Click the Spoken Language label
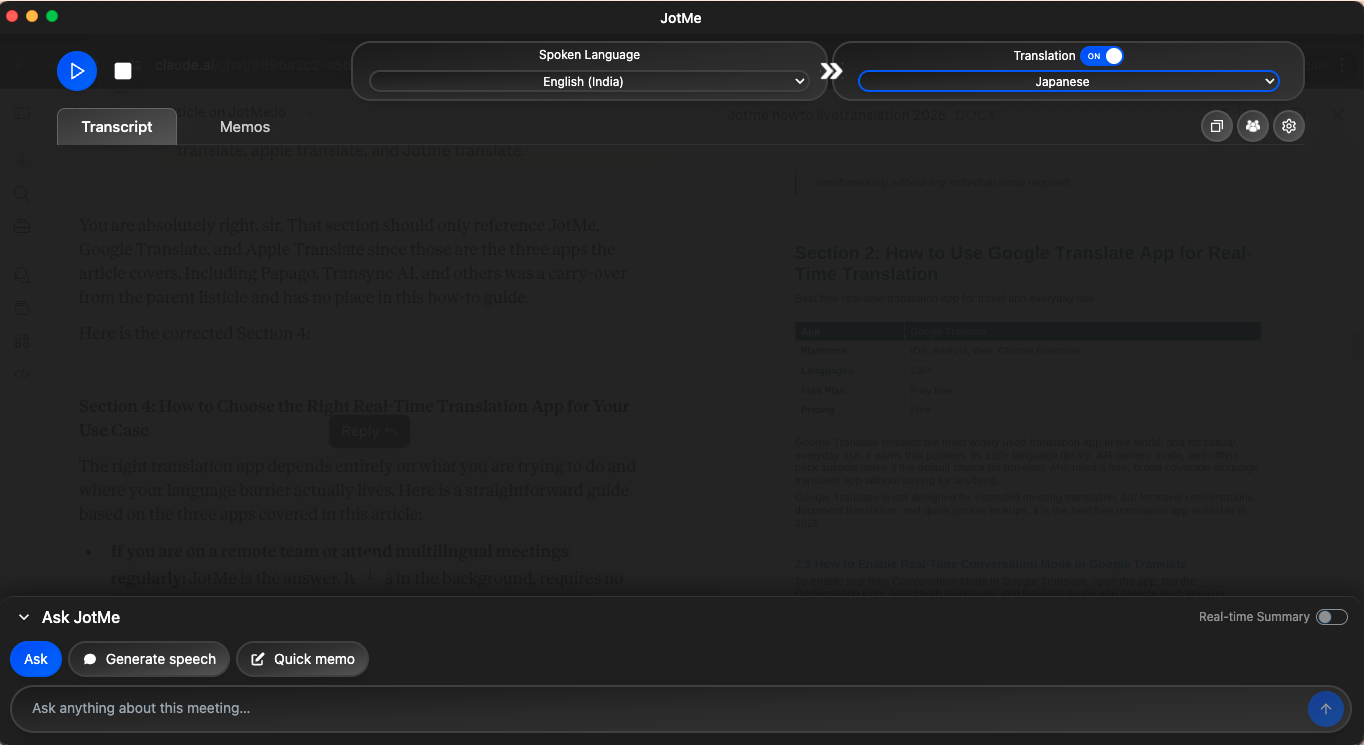Viewport: 1364px width, 745px height. pyautogui.click(x=589, y=55)
